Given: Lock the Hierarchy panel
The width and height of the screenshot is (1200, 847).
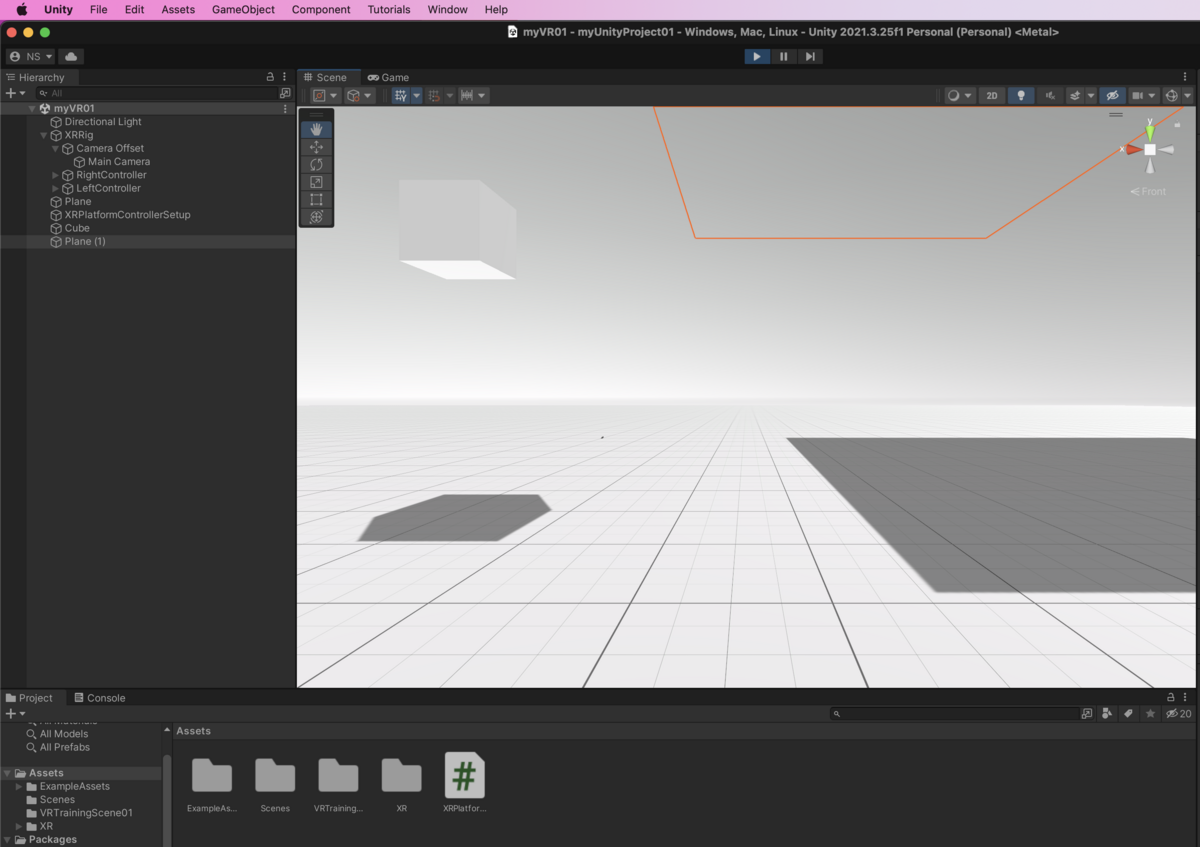Looking at the screenshot, I should pos(270,77).
